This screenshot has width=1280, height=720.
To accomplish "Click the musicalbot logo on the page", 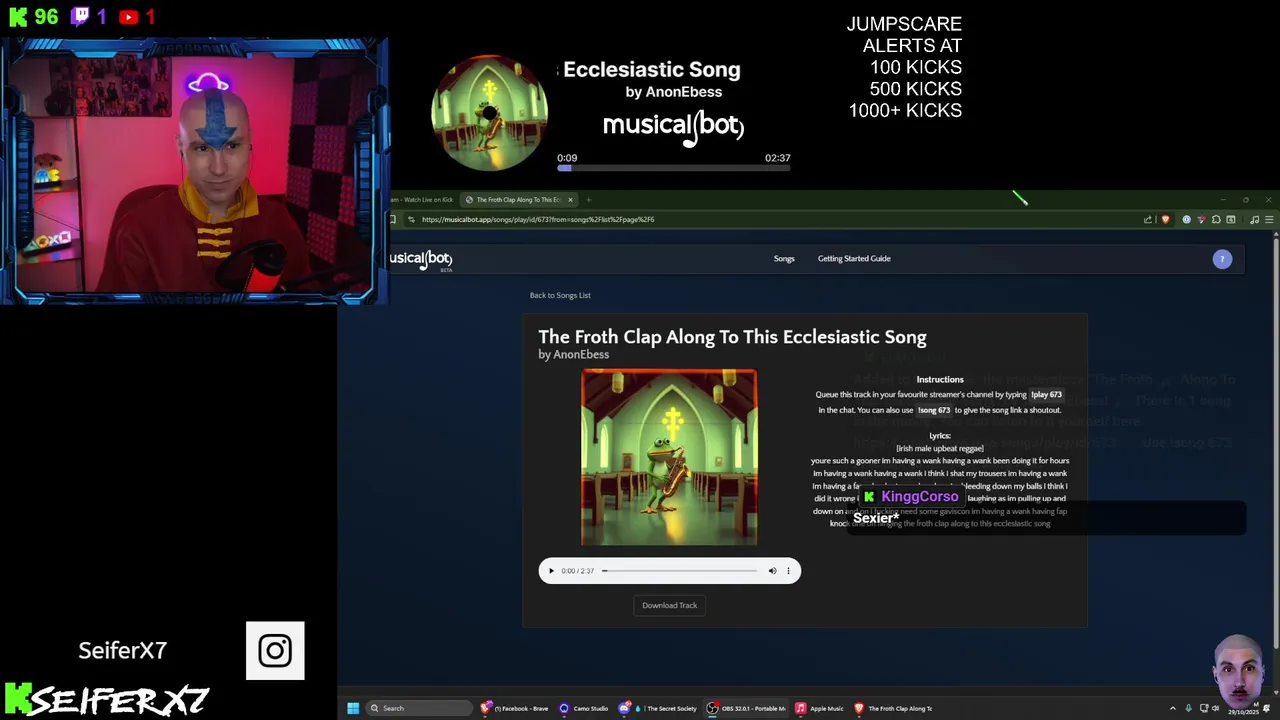I will click(421, 259).
